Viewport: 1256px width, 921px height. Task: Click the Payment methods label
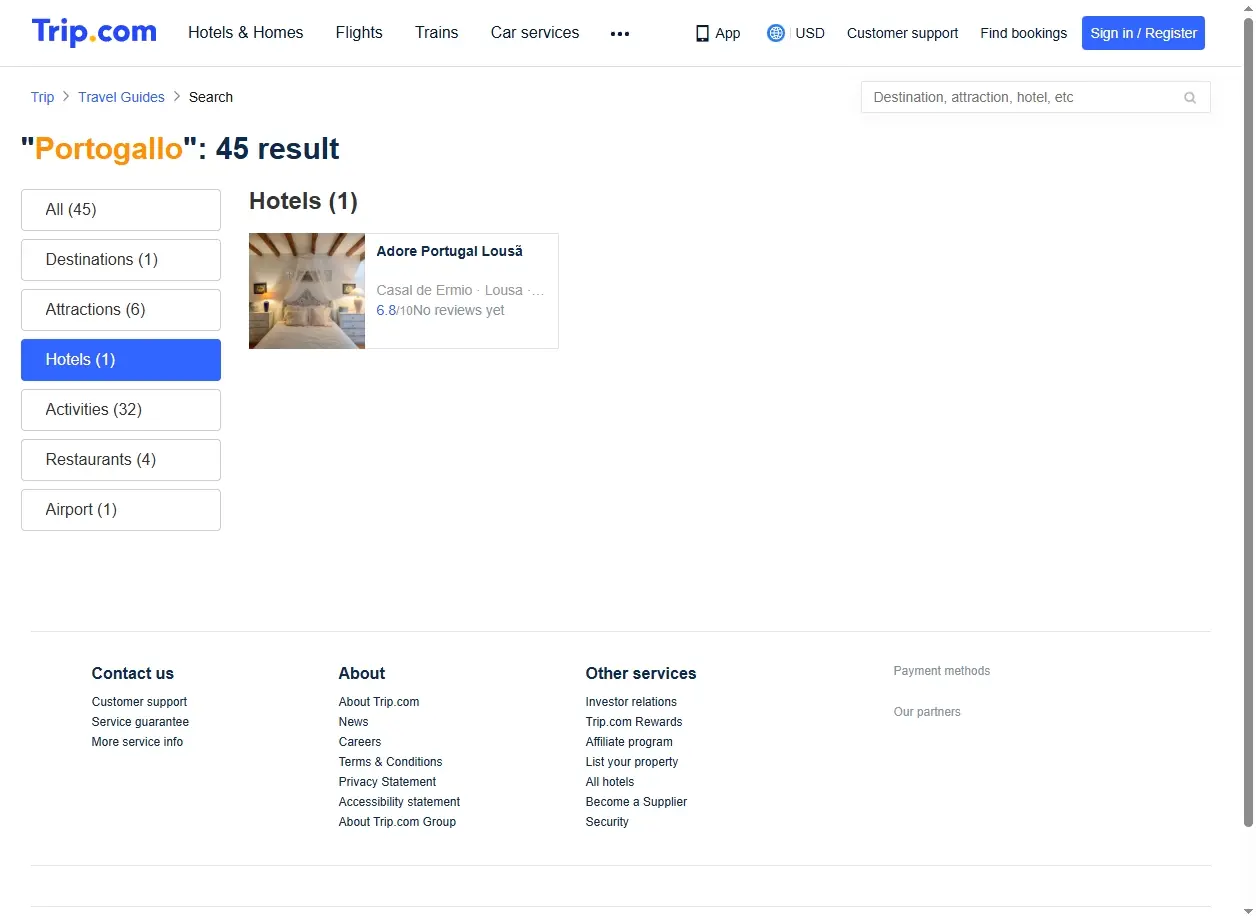coord(942,671)
